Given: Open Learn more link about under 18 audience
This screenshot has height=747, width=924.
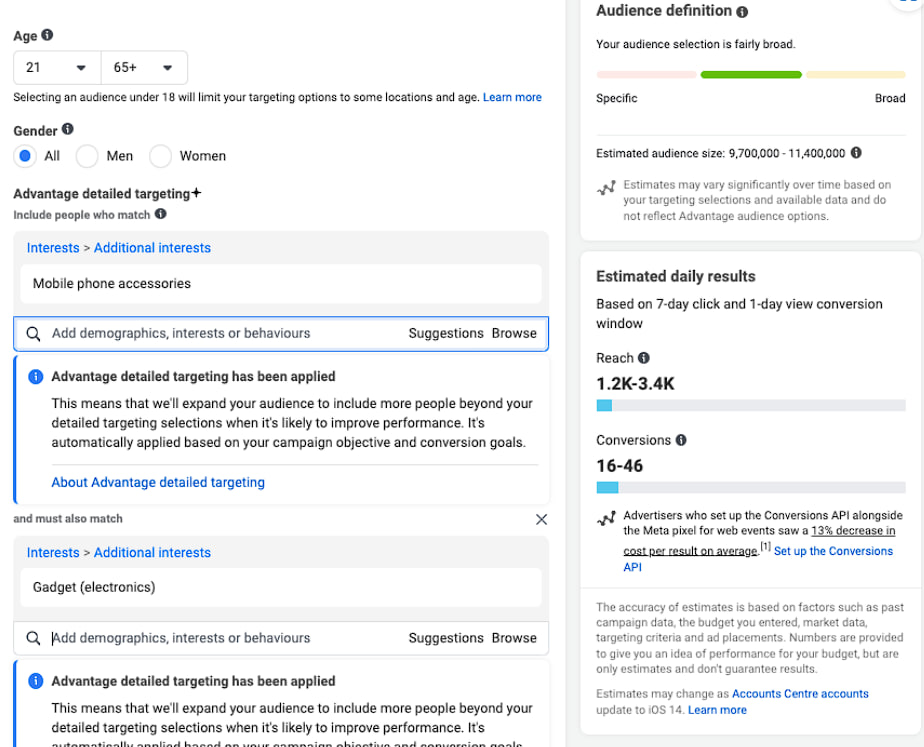Looking at the screenshot, I should coord(512,97).
